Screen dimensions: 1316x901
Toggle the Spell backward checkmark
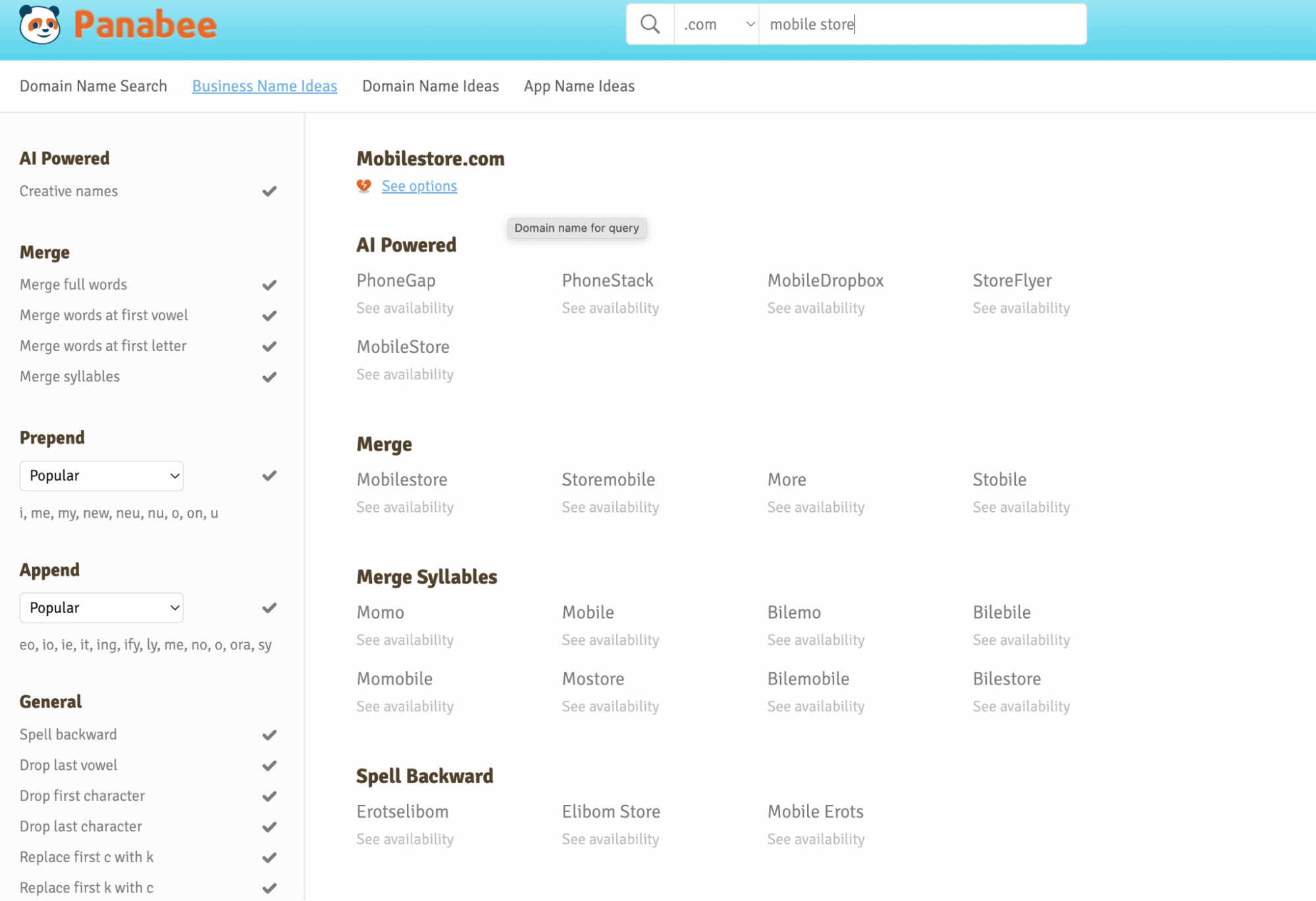click(269, 734)
